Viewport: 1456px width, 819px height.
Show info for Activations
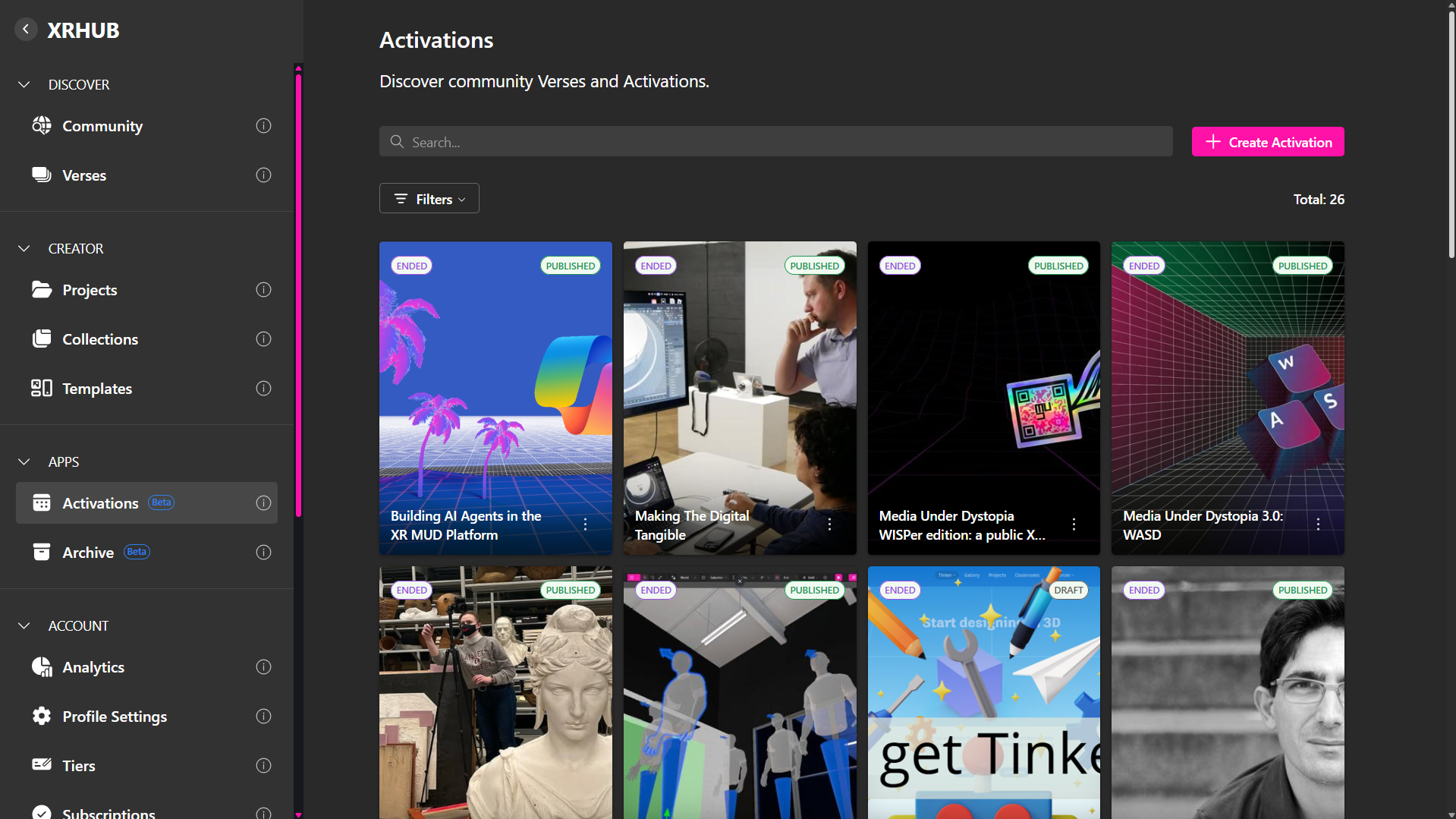click(x=263, y=502)
